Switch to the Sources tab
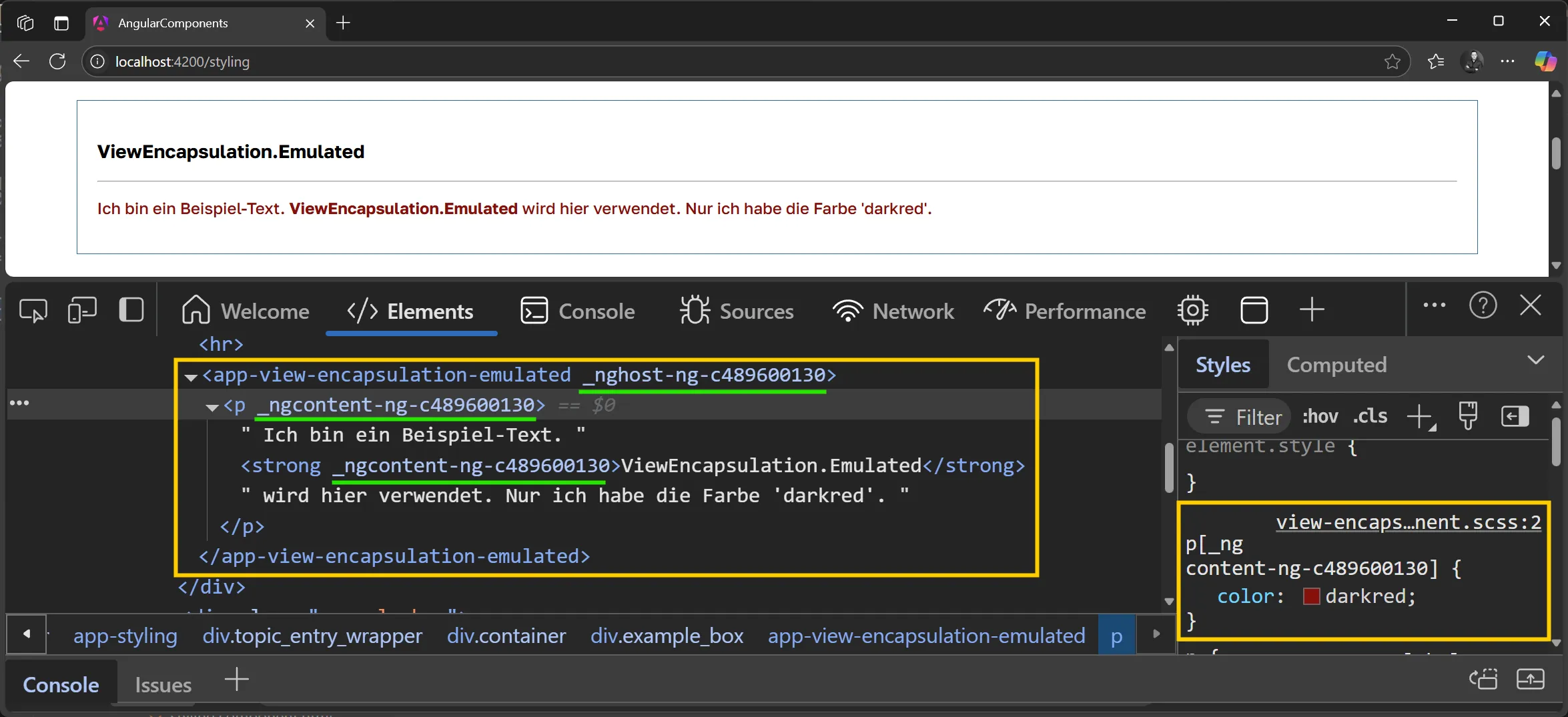 (737, 311)
